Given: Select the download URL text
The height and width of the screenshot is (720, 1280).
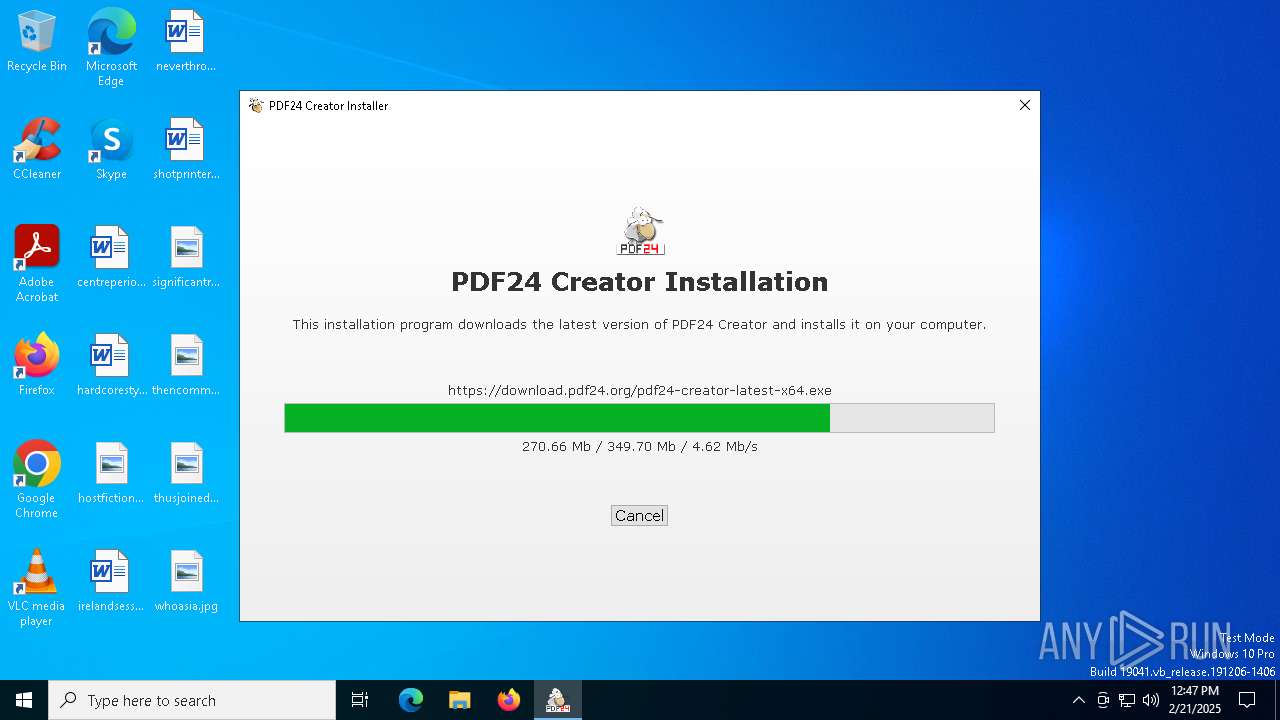Looking at the screenshot, I should [x=639, y=390].
